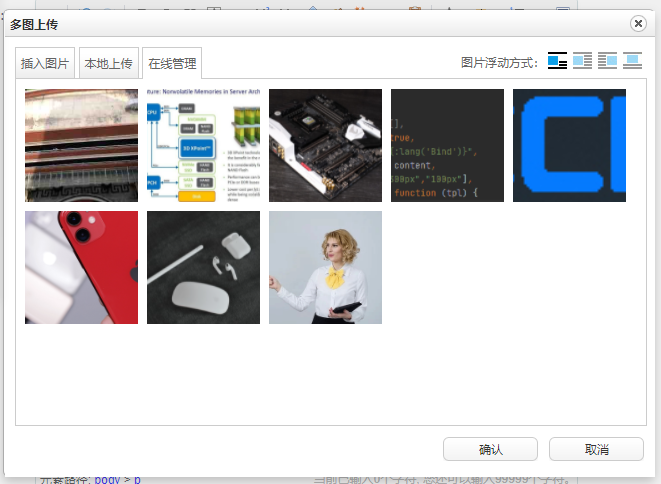
Task: Close the 多图上传 dialog
Action: pyautogui.click(x=638, y=23)
